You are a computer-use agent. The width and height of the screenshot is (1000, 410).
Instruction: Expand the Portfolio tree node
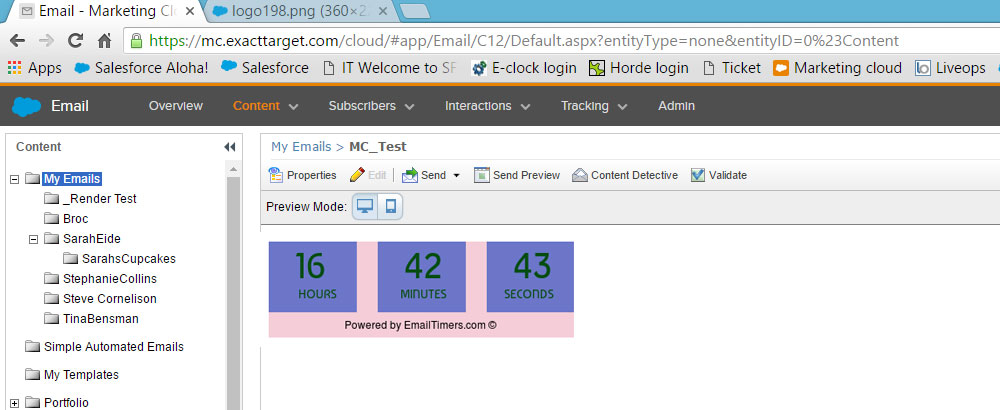click(15, 403)
